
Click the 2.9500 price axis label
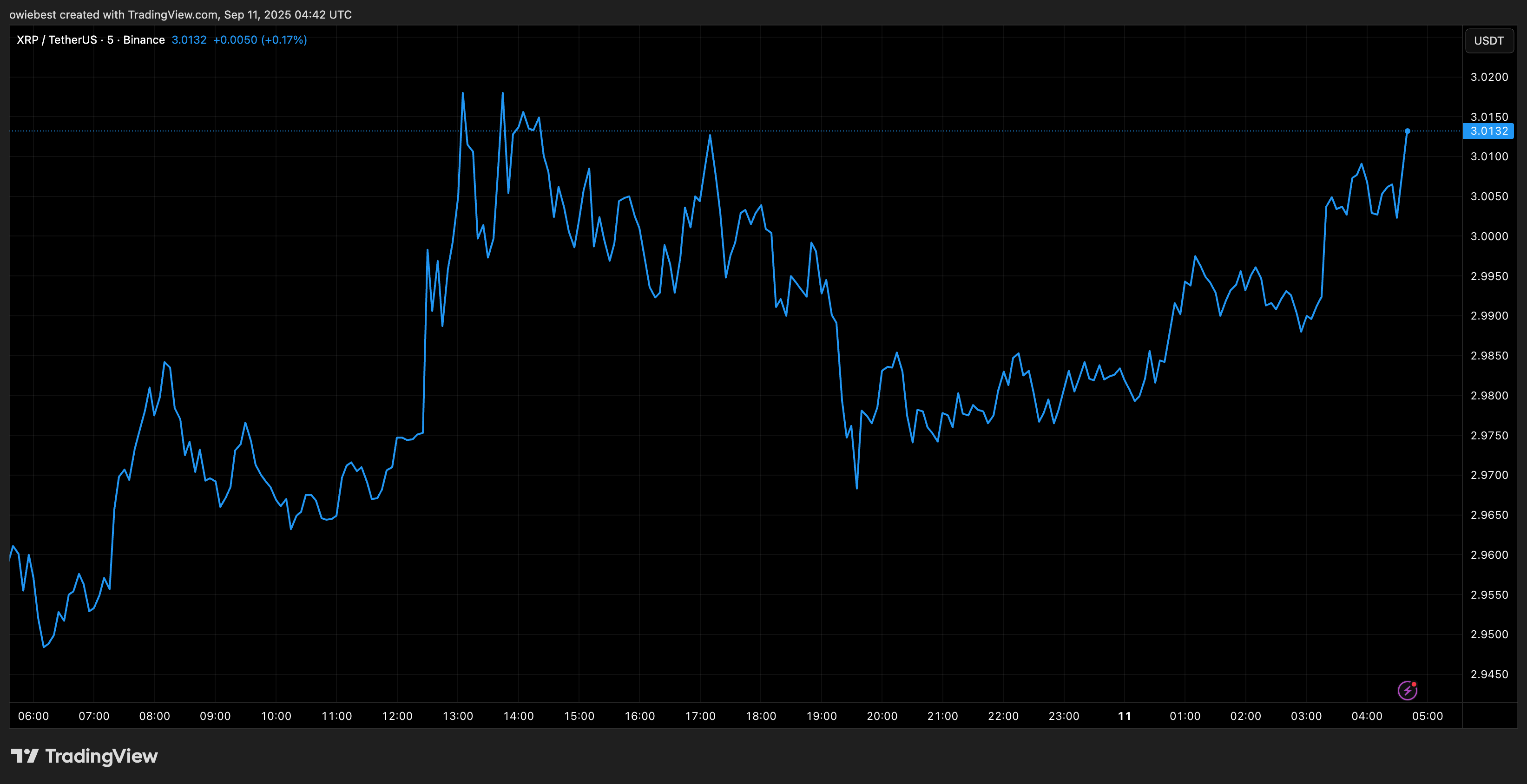tap(1489, 634)
